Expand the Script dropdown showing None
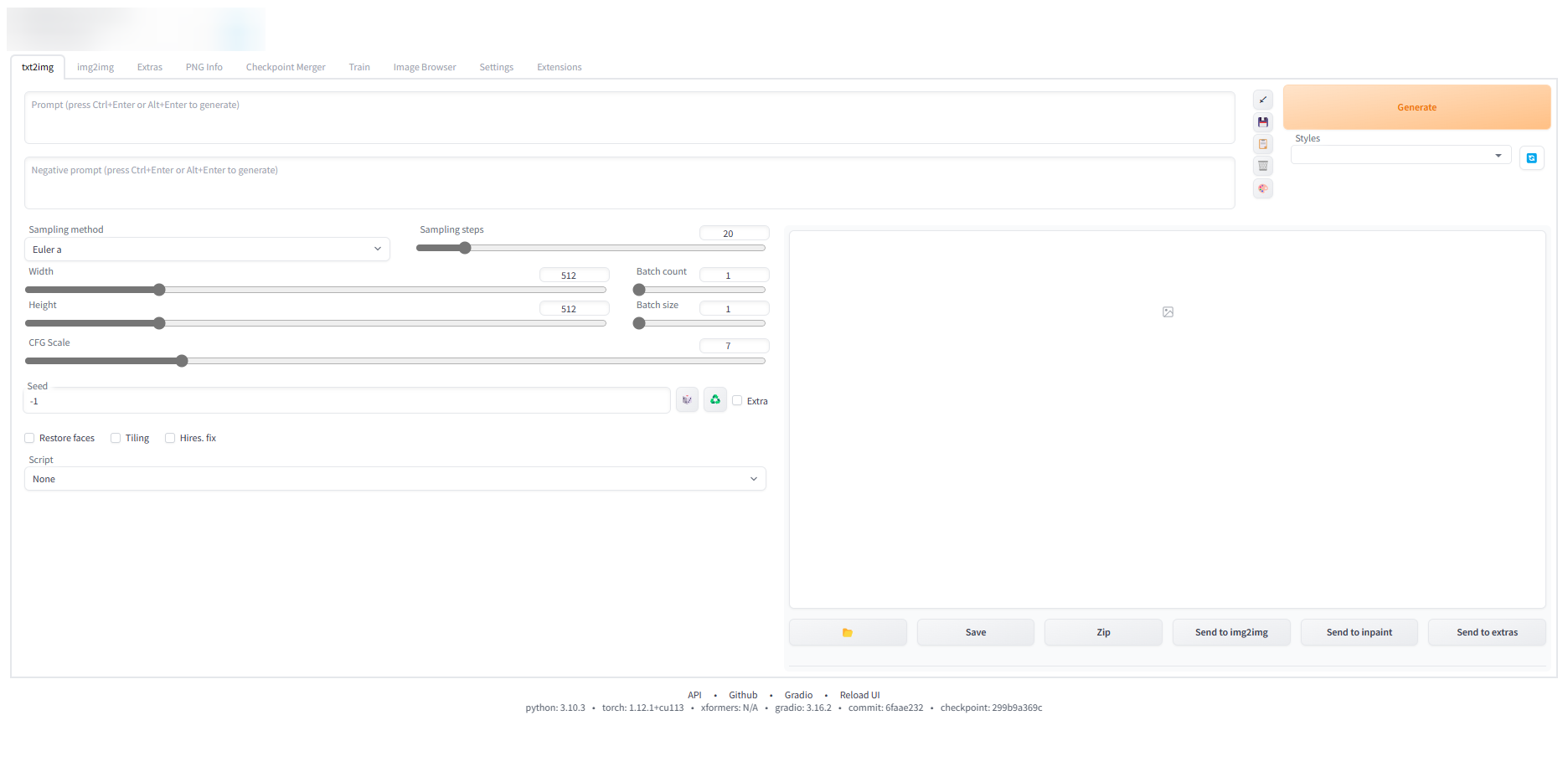Image resolution: width=1568 pixels, height=777 pixels. click(395, 479)
